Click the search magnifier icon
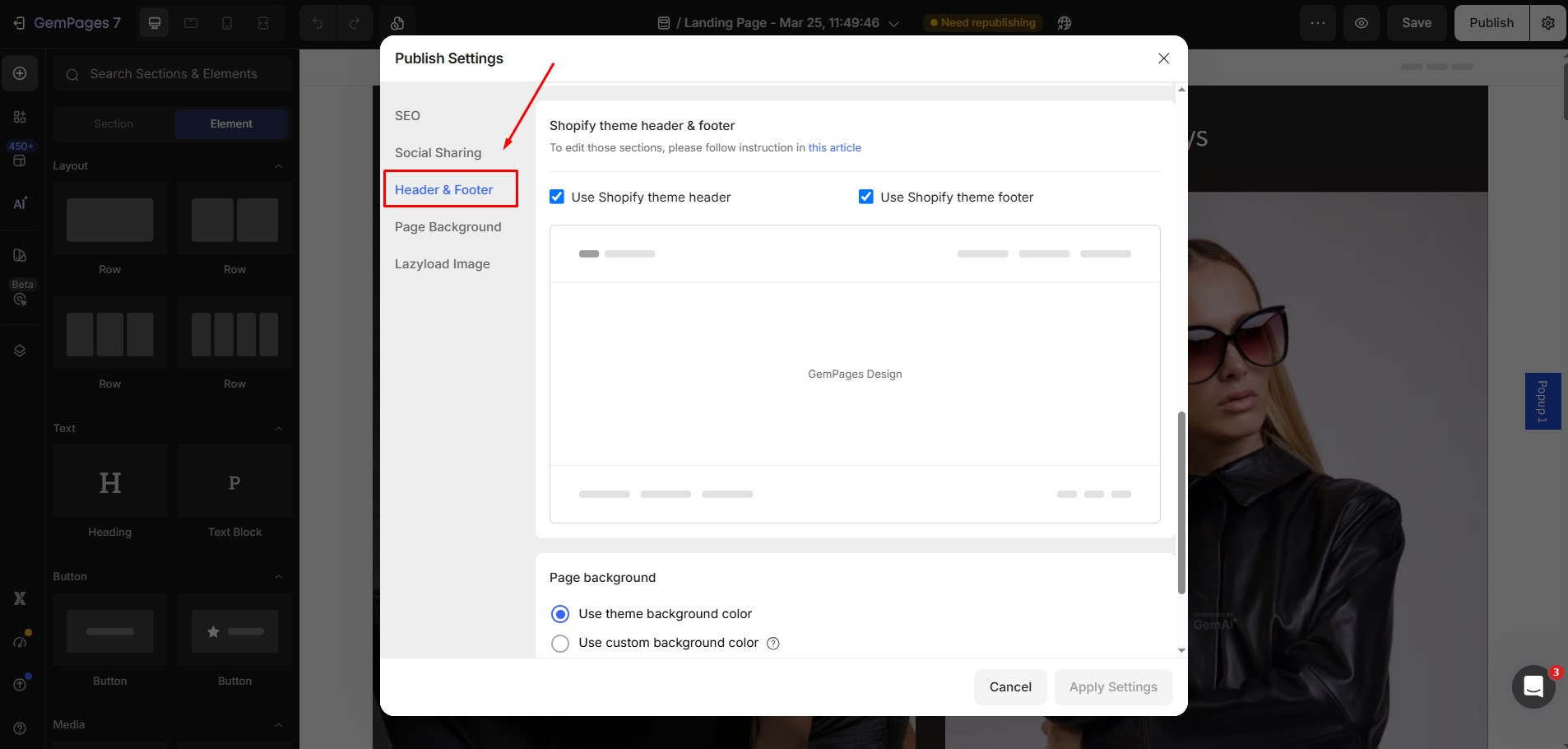The width and height of the screenshot is (1568, 749). pyautogui.click(x=72, y=74)
